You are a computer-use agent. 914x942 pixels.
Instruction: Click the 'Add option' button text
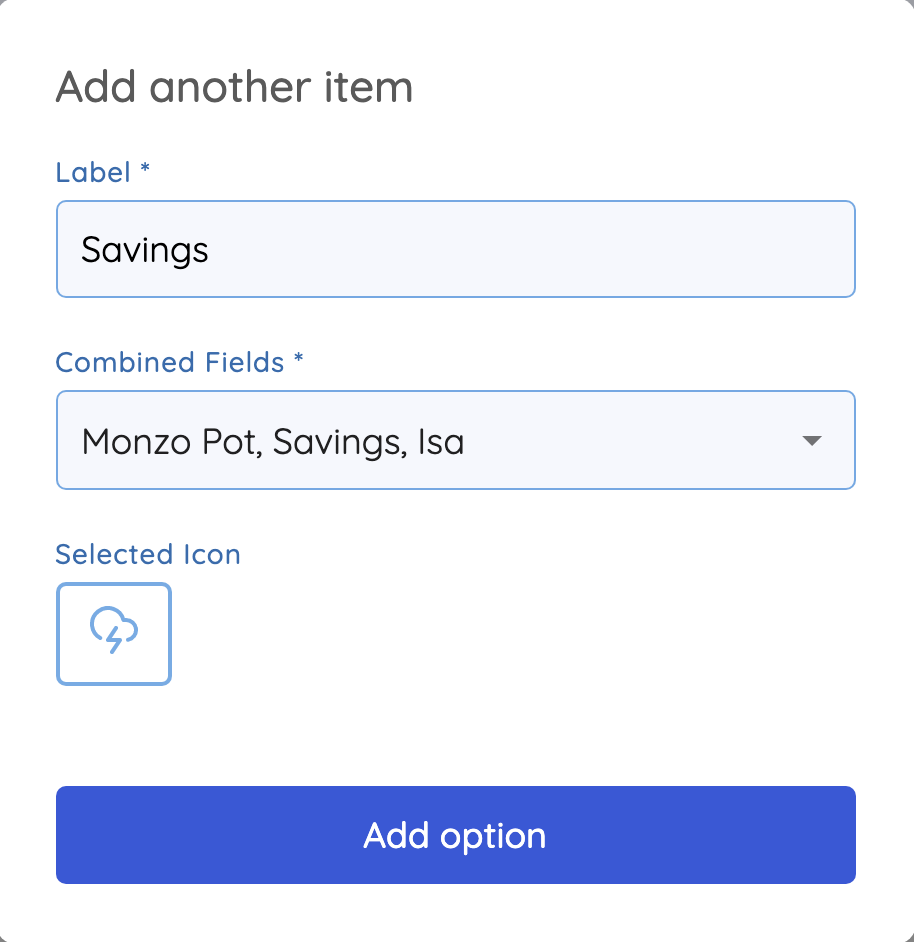coord(455,836)
